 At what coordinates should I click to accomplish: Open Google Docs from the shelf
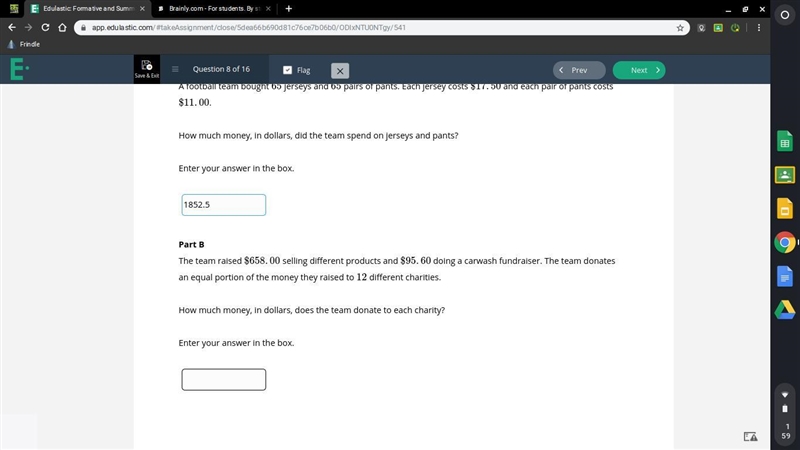pyautogui.click(x=785, y=276)
